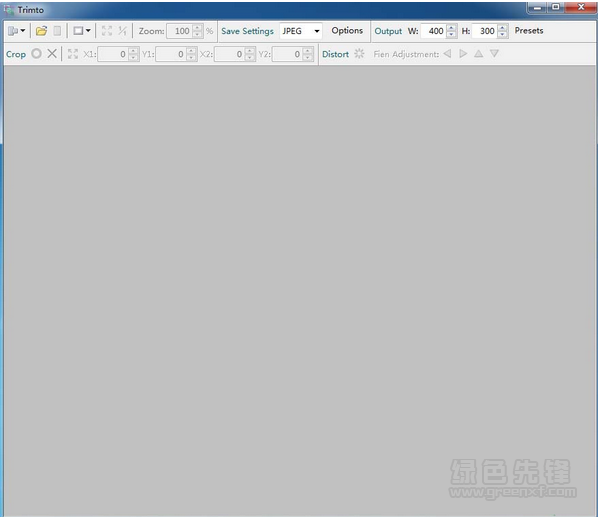Image resolution: width=598 pixels, height=517 pixels.
Task: Click the disabled save document icon
Action: click(x=57, y=31)
